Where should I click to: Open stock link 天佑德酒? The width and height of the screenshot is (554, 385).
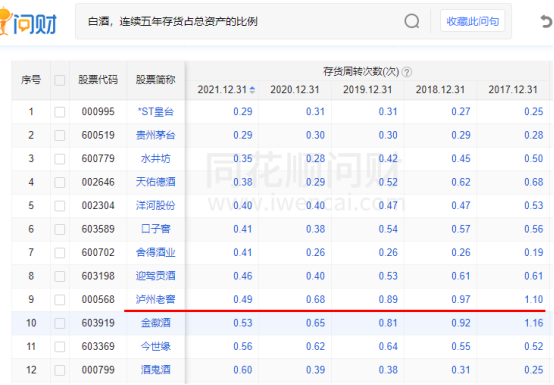155,182
